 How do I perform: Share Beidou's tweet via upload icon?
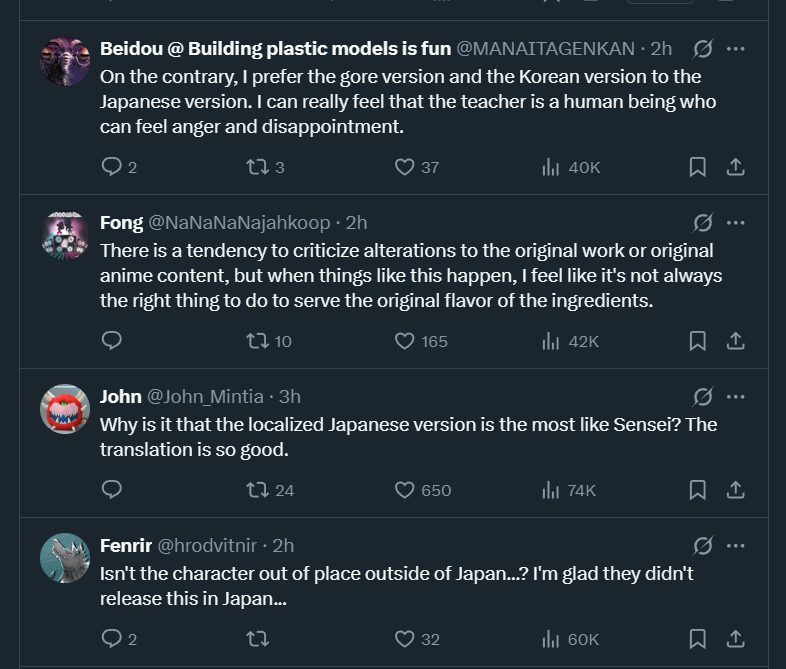[x=735, y=167]
